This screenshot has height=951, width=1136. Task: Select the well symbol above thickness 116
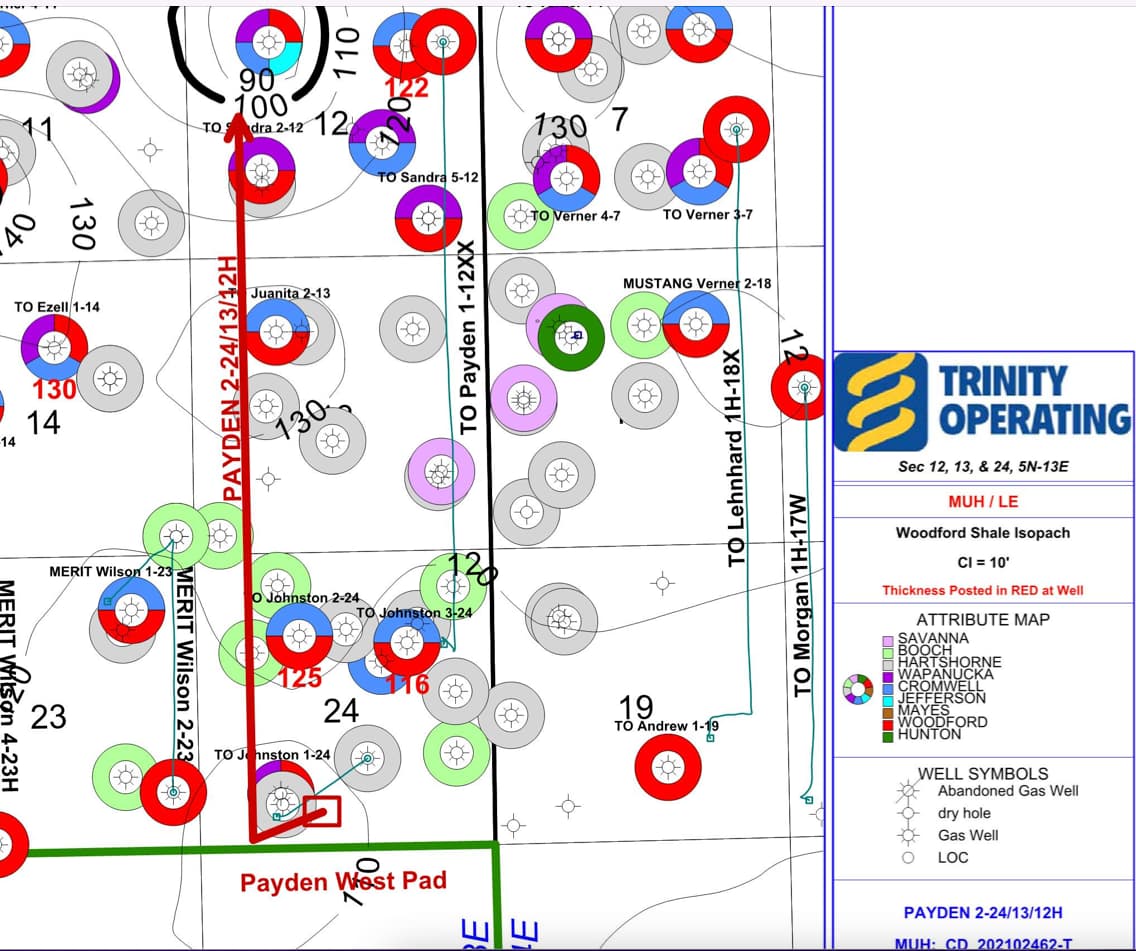click(406, 642)
